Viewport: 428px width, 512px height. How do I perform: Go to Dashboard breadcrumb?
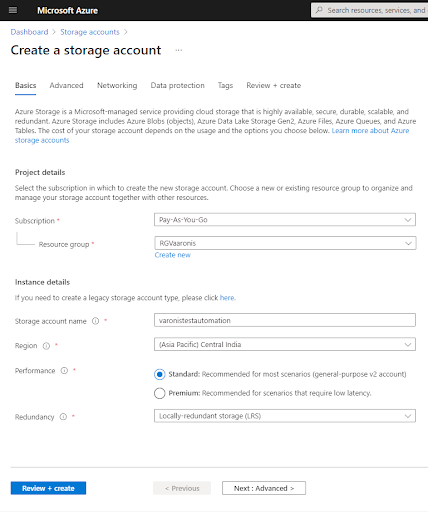29,32
